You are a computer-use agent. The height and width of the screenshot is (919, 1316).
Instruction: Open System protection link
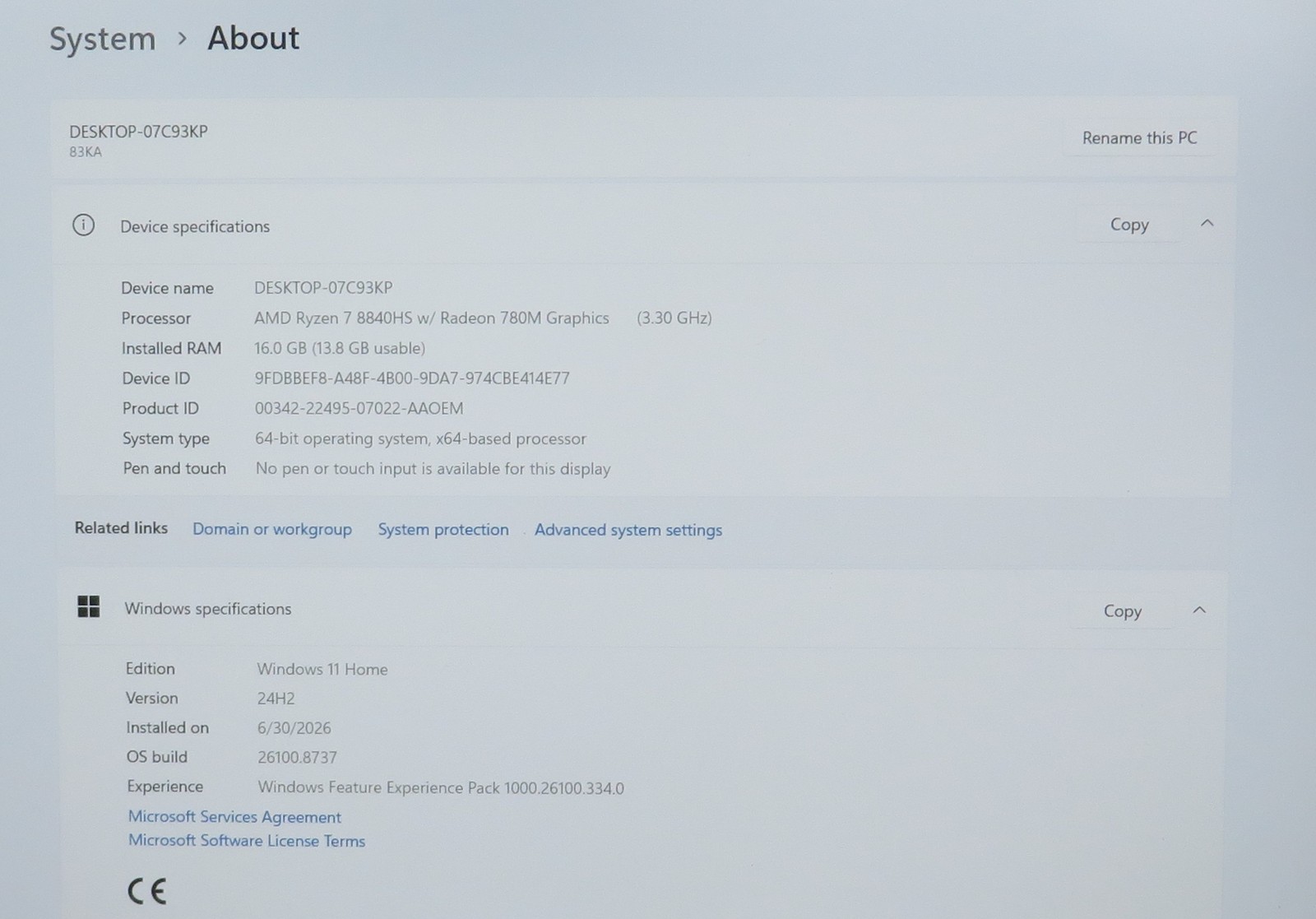pyautogui.click(x=443, y=530)
